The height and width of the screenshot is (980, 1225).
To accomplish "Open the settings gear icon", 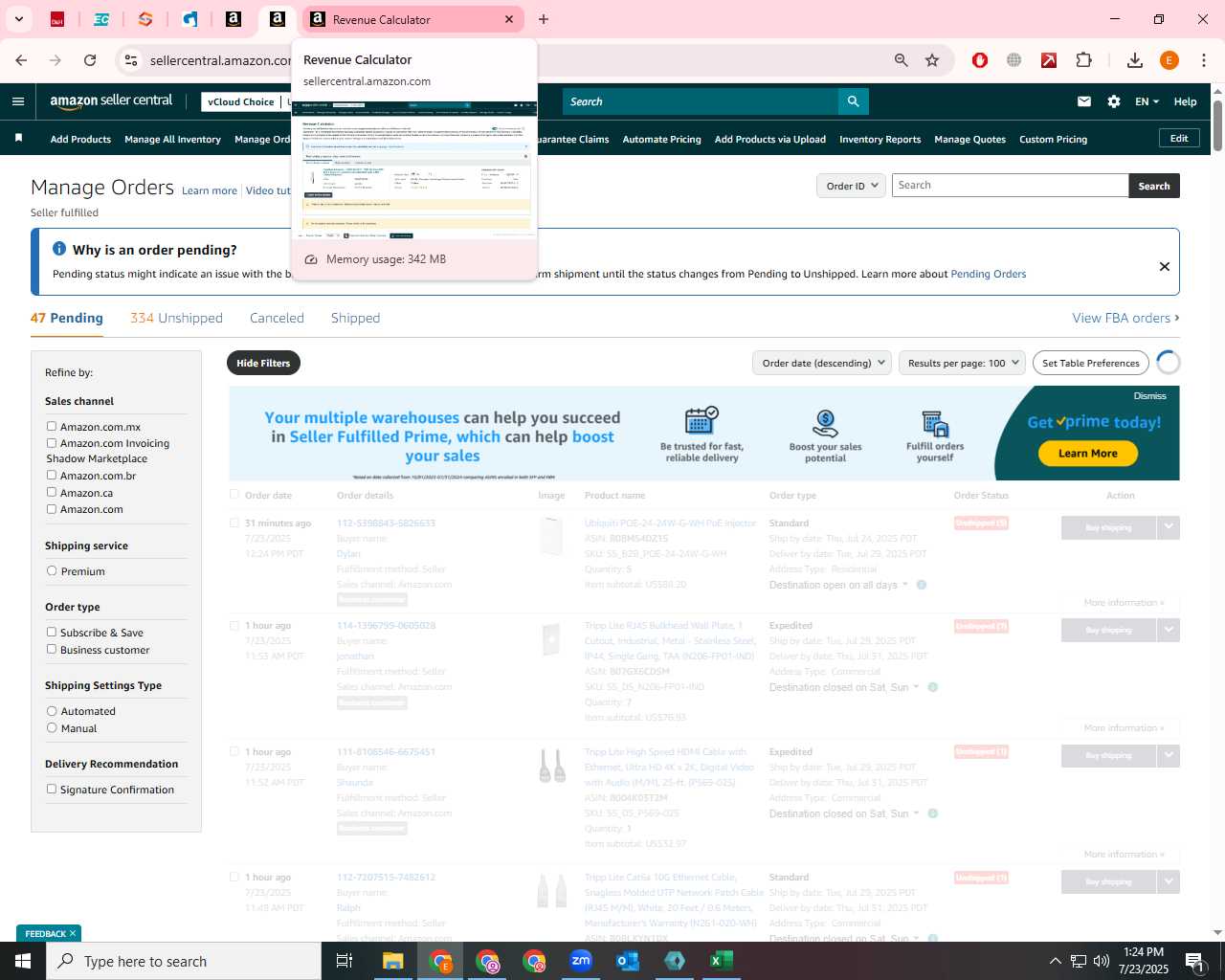I will 1114,101.
